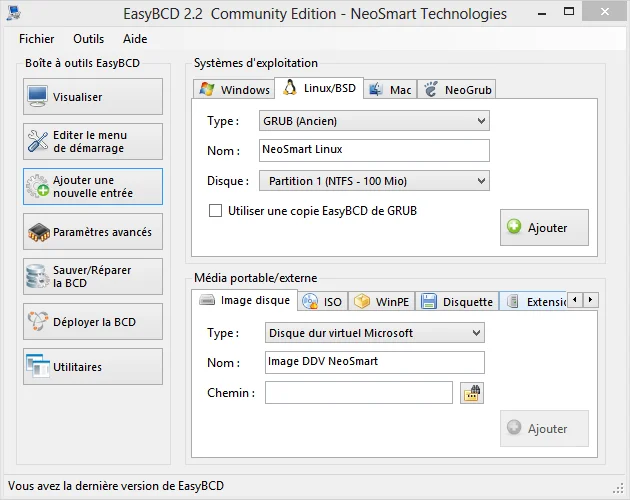Viewport: 630px width, 500px height.
Task: Click the server icon on Extension tab
Action: pyautogui.click(x=513, y=301)
